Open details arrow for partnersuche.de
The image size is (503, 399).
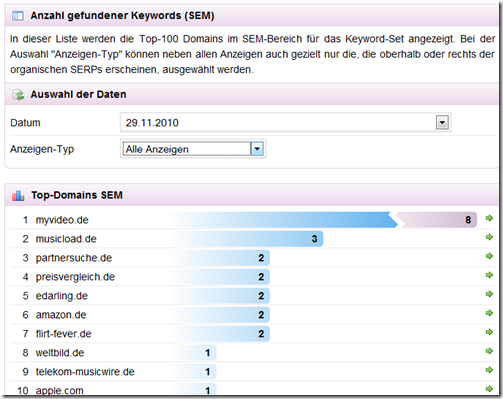489,256
